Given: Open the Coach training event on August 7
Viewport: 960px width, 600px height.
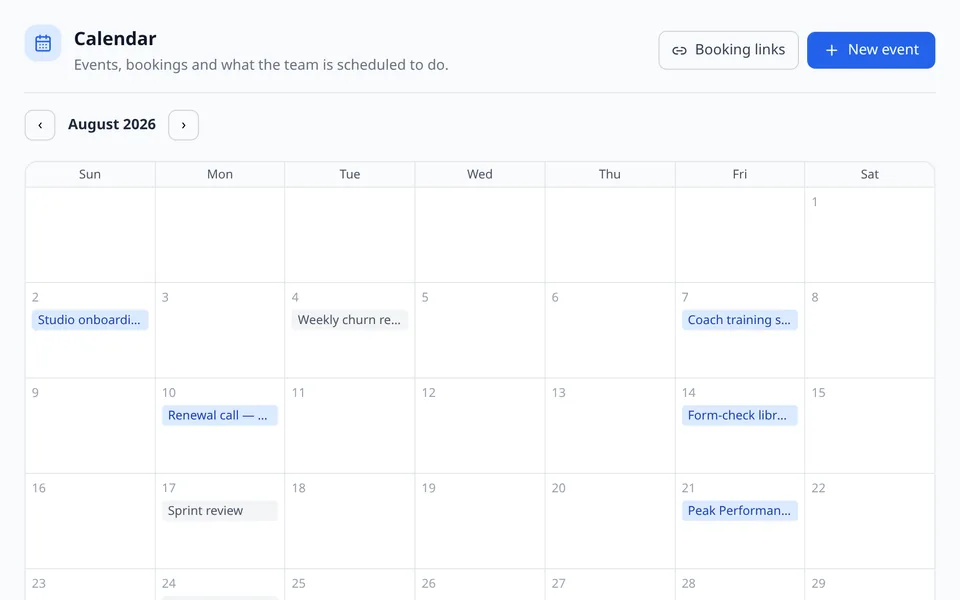Looking at the screenshot, I should click(740, 320).
